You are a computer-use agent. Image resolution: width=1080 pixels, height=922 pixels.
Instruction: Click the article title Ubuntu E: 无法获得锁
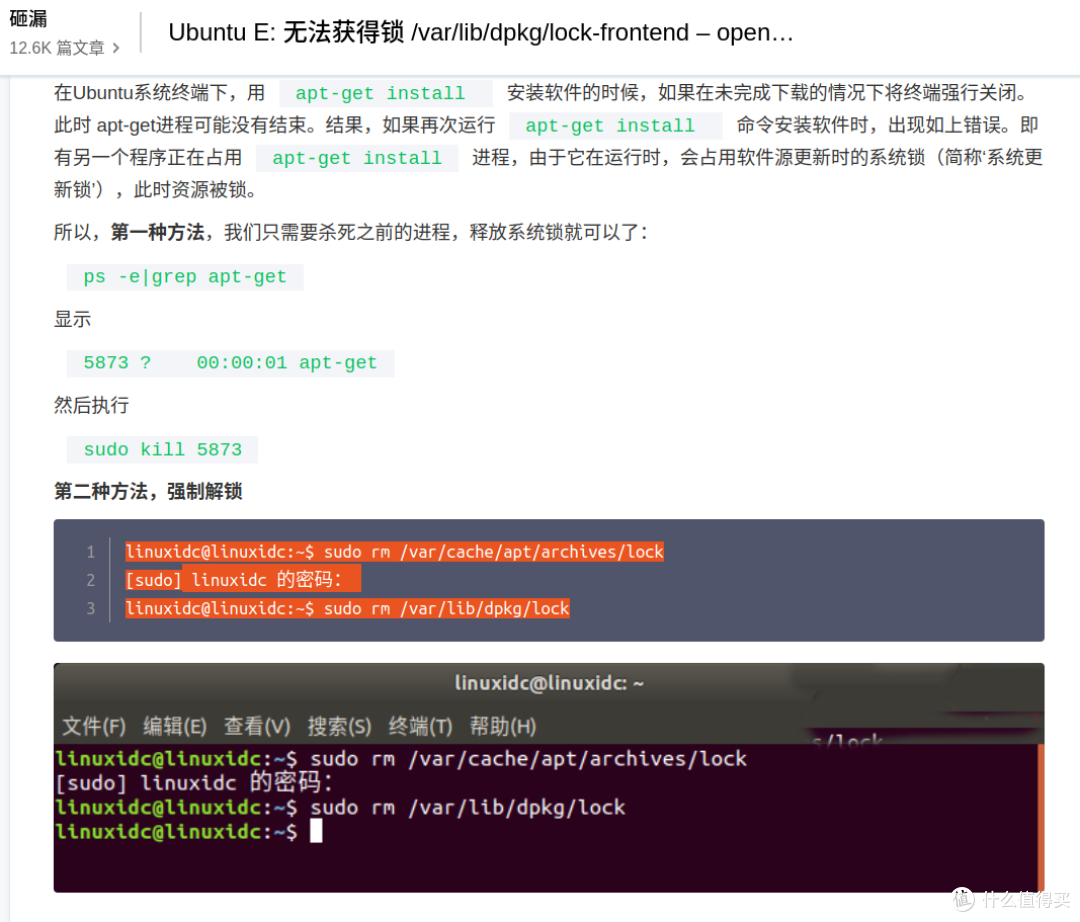coord(481,32)
